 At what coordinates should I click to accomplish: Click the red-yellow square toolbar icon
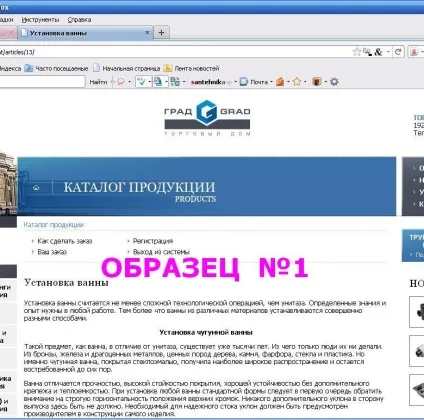317,82
